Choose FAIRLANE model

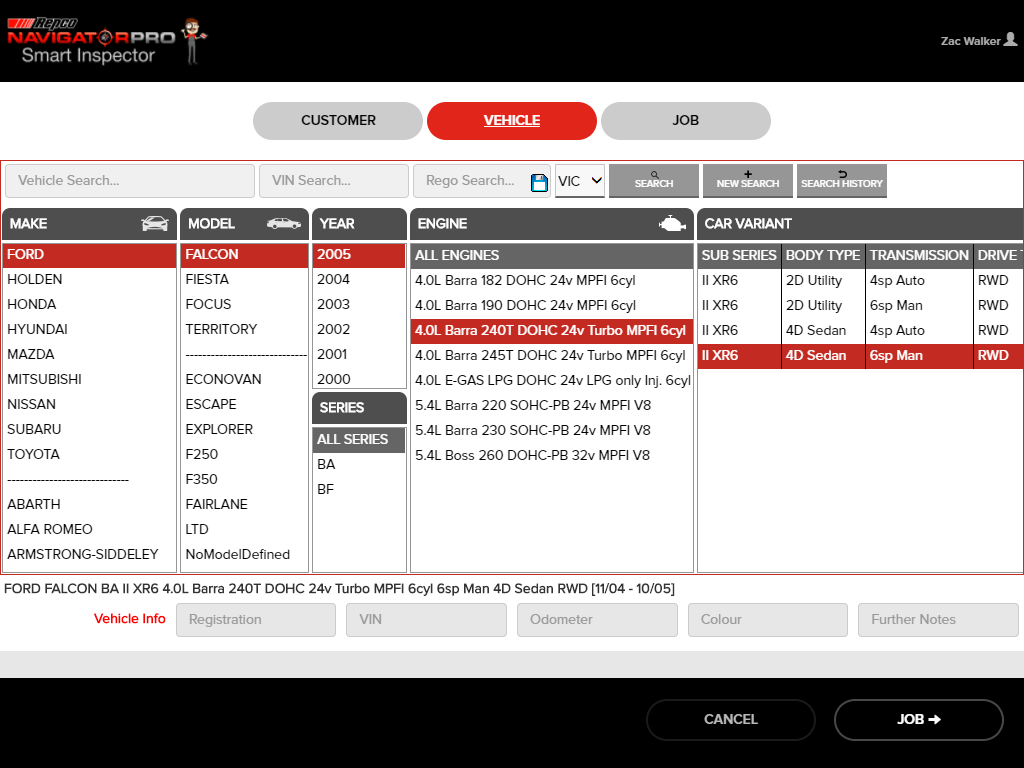coord(244,504)
